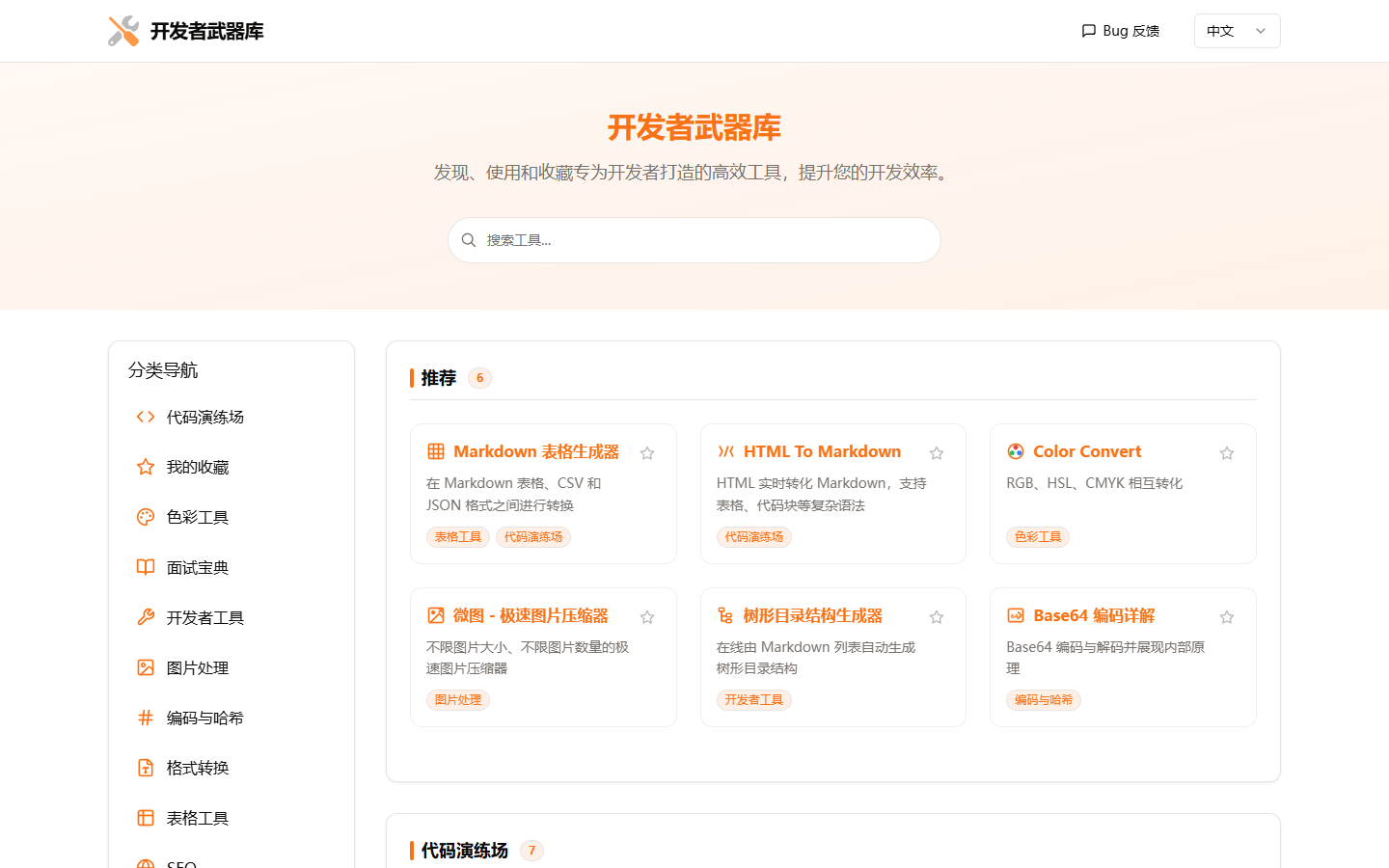Click 代码演练场 tag on HTML To Markdown card

click(754, 537)
